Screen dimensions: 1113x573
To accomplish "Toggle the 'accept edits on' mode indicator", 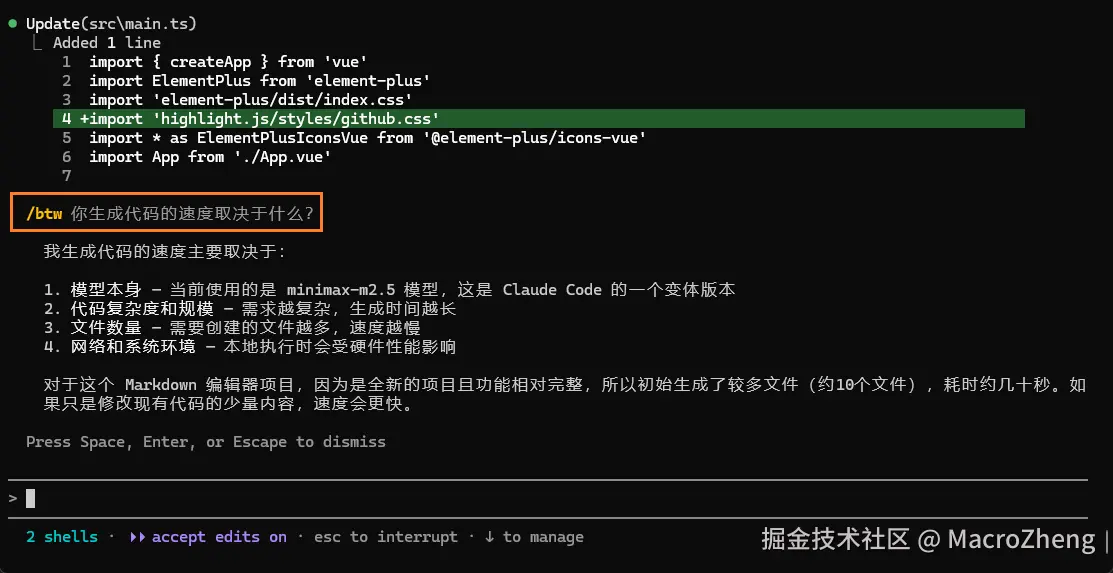I will tap(219, 537).
